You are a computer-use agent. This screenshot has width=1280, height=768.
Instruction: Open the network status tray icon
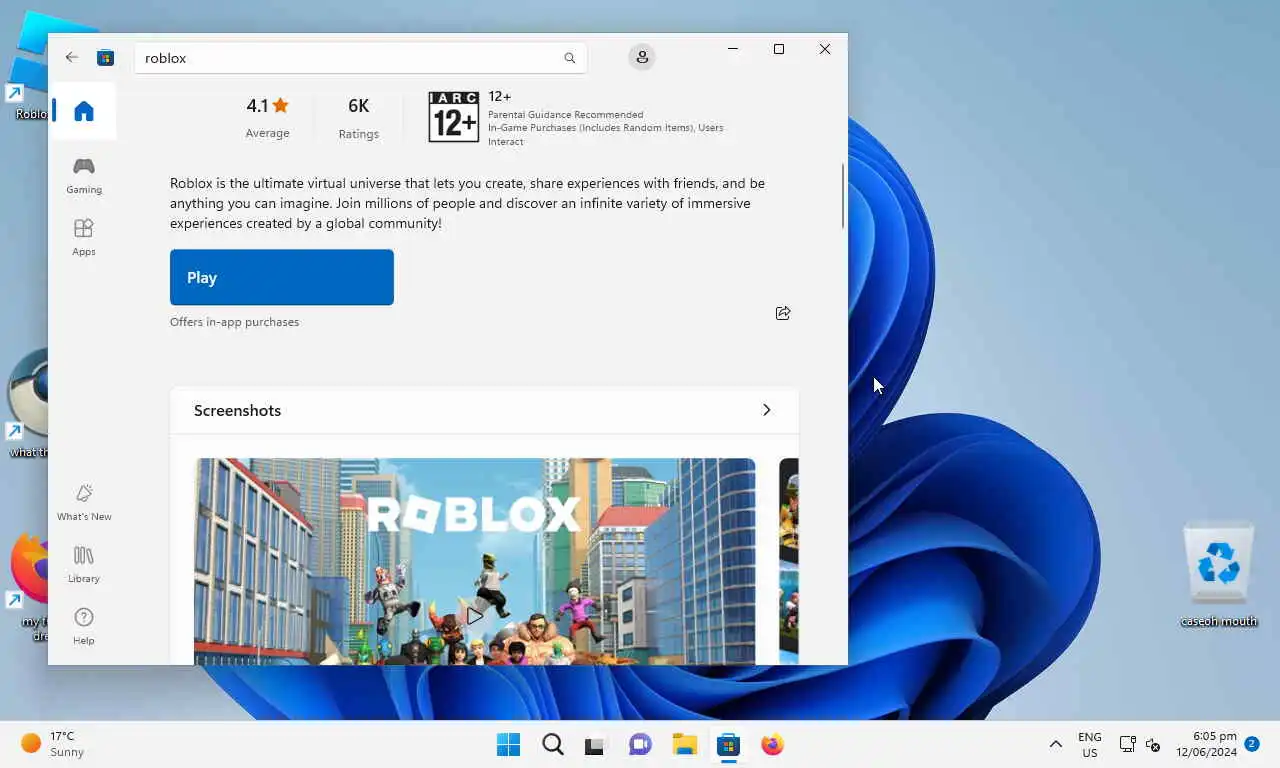[1127, 744]
